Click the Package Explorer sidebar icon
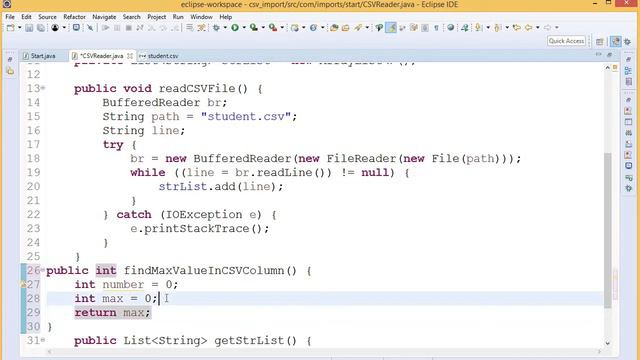Screen dimensions: 640x360 point(10,71)
